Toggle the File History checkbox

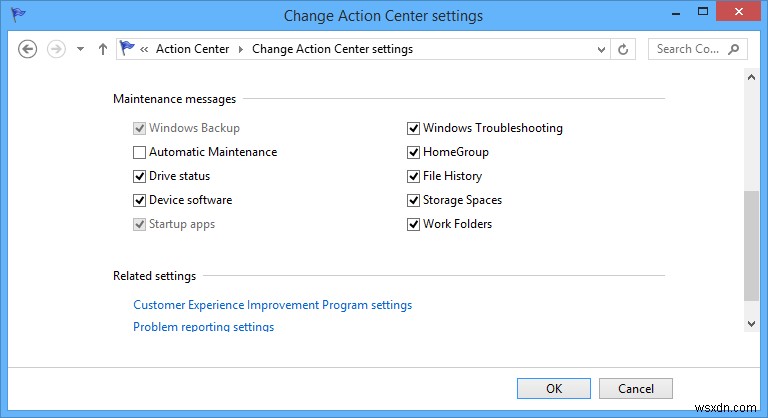click(413, 176)
